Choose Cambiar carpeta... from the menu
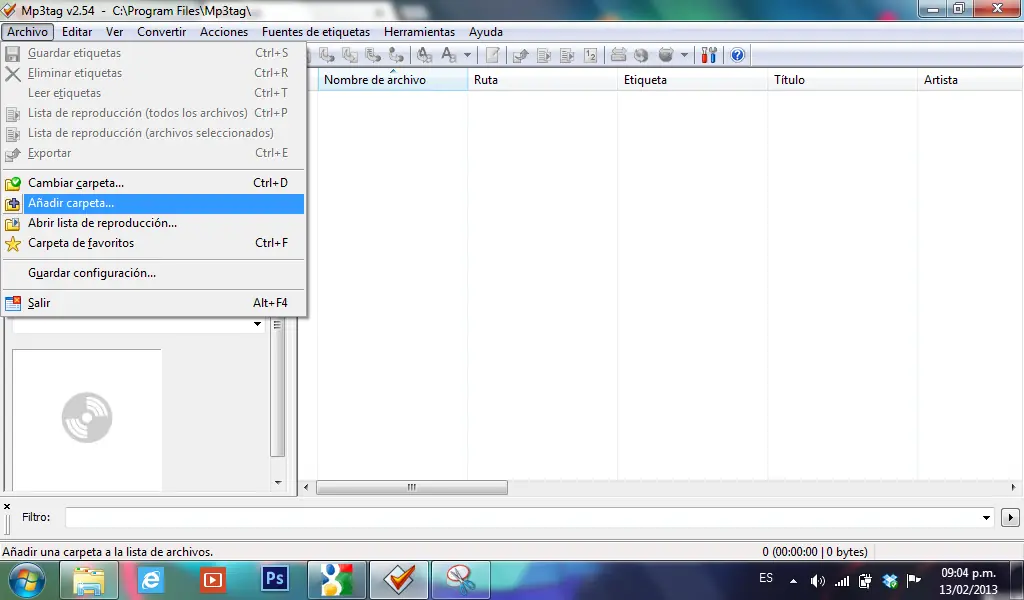 point(153,183)
